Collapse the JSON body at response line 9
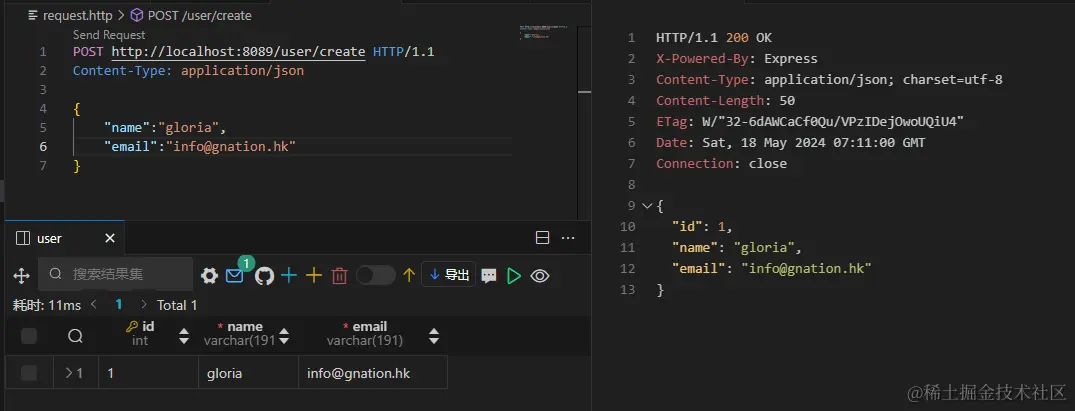 (647, 205)
